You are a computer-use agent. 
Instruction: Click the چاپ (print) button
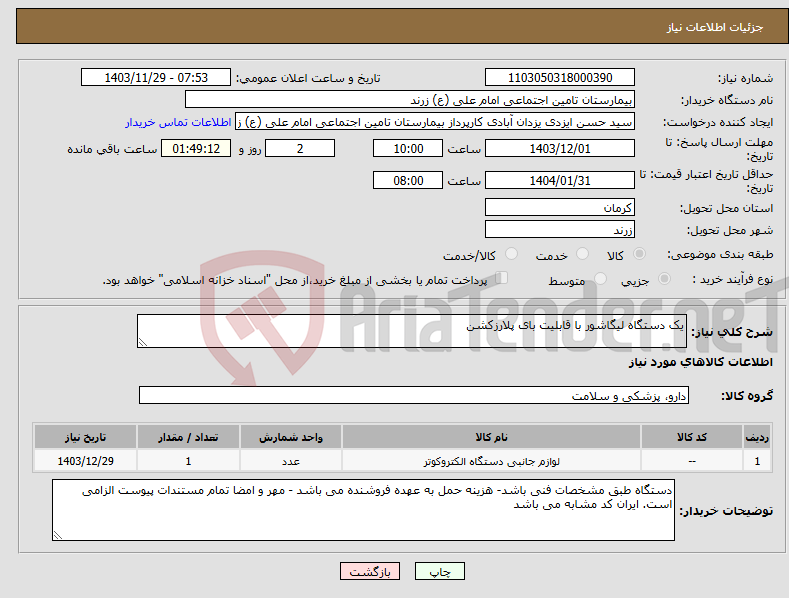click(439, 571)
